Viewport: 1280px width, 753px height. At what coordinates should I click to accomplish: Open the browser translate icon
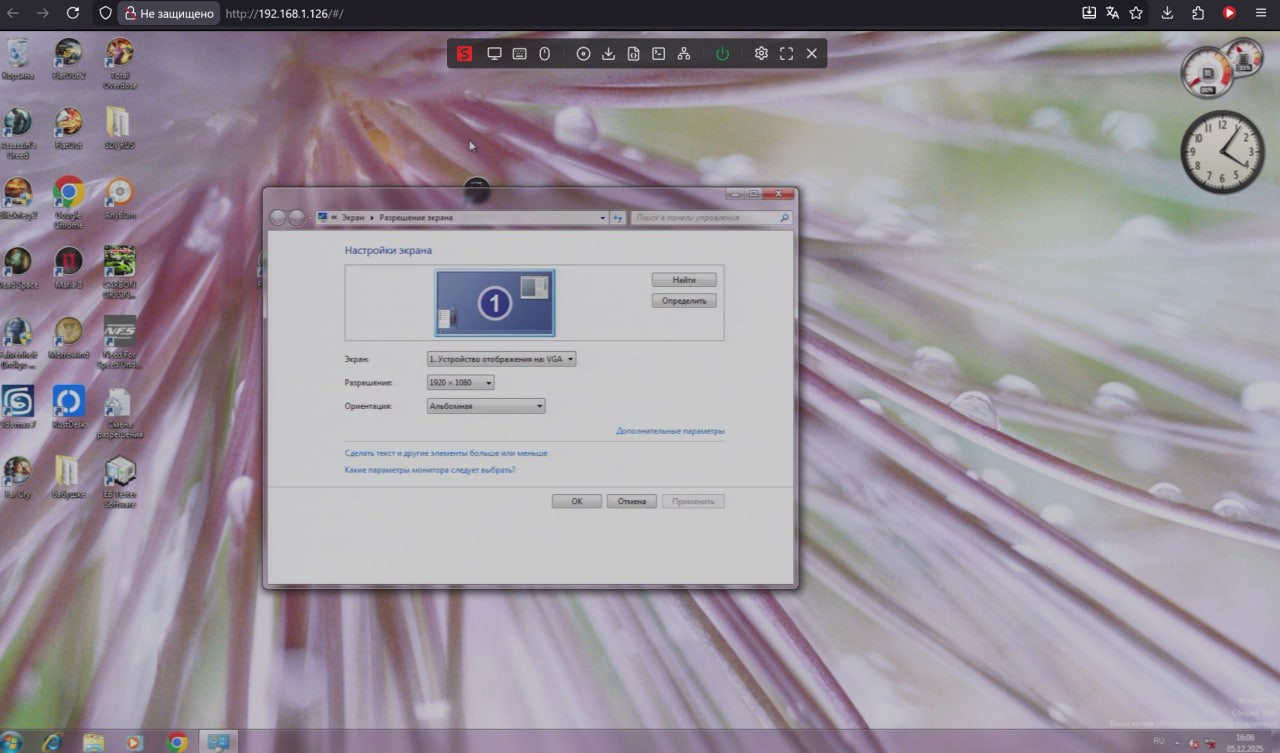pos(1113,13)
